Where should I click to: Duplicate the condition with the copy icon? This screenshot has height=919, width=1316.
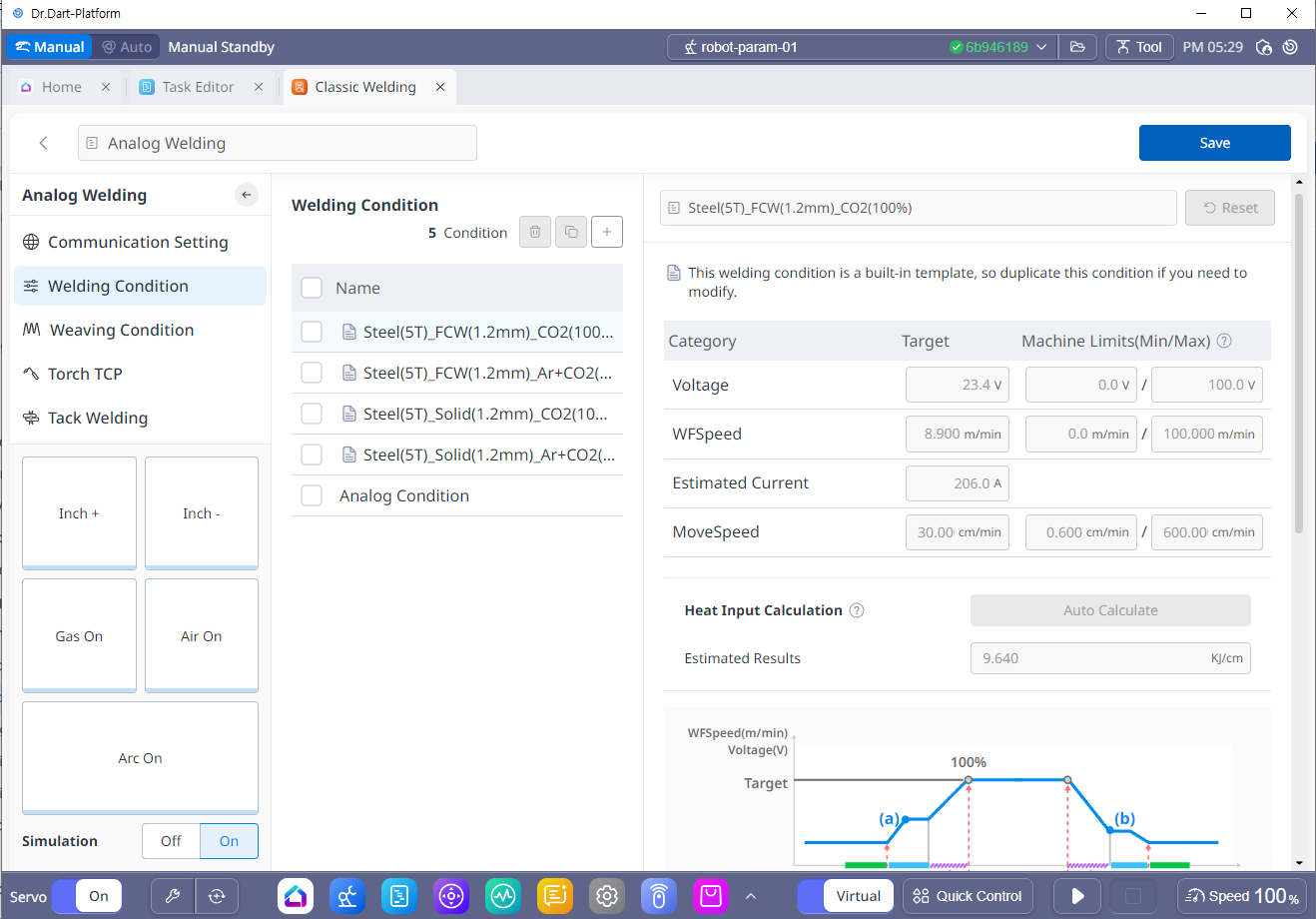(x=571, y=232)
